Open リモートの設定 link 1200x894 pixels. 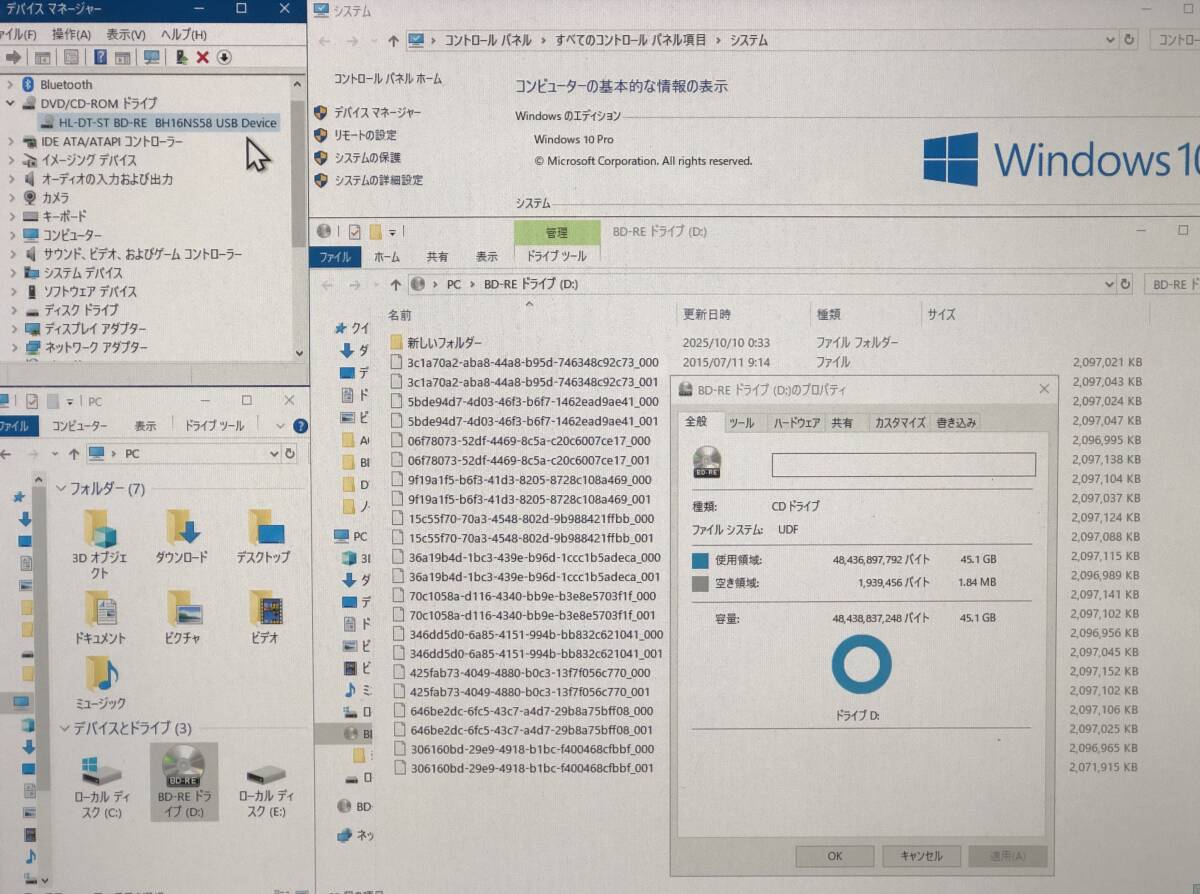point(365,135)
